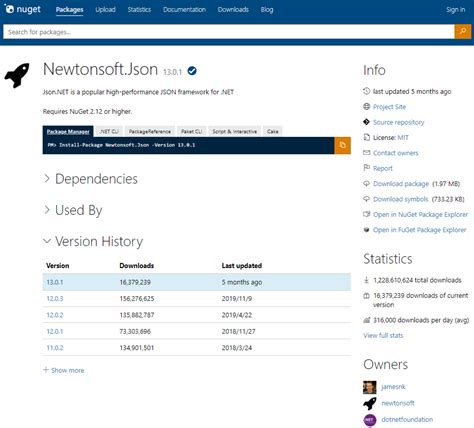Image resolution: width=474 pixels, height=428 pixels.
Task: Open the dotnetfoundation owner profile link
Action: [x=407, y=419]
